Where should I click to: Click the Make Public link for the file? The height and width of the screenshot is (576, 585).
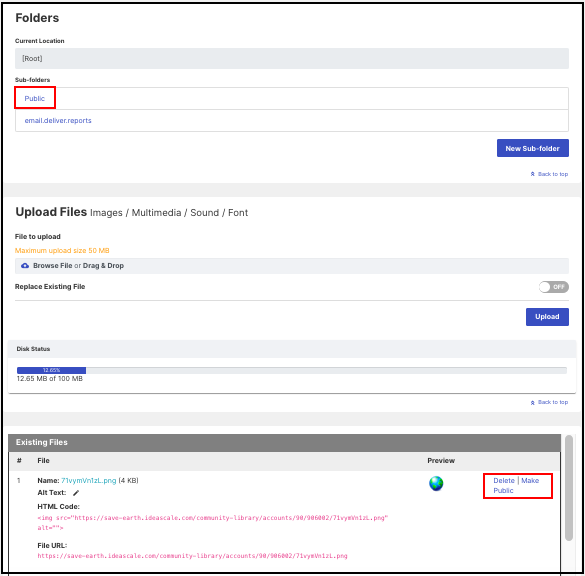516,485
